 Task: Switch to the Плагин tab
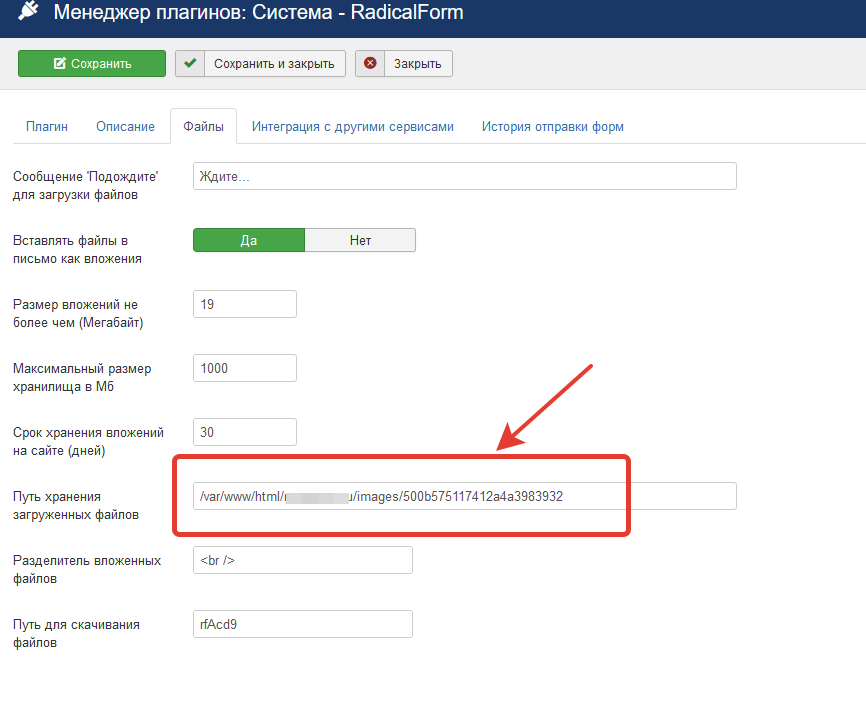(x=47, y=127)
